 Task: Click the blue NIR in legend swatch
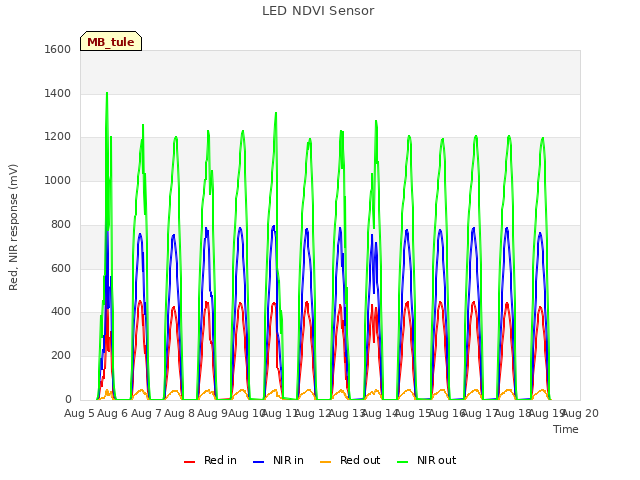pos(258,462)
